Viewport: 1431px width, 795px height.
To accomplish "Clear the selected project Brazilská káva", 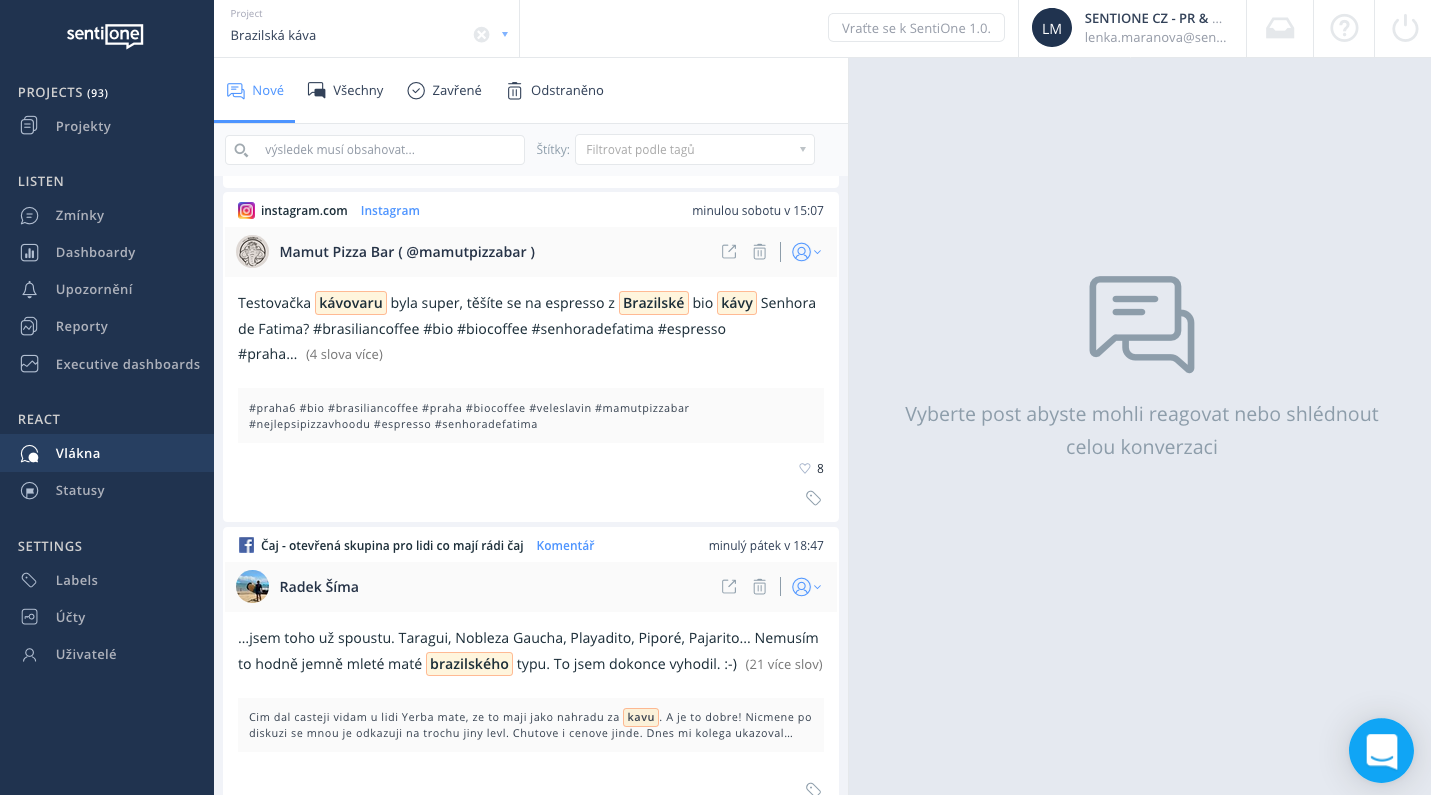I will point(481,35).
